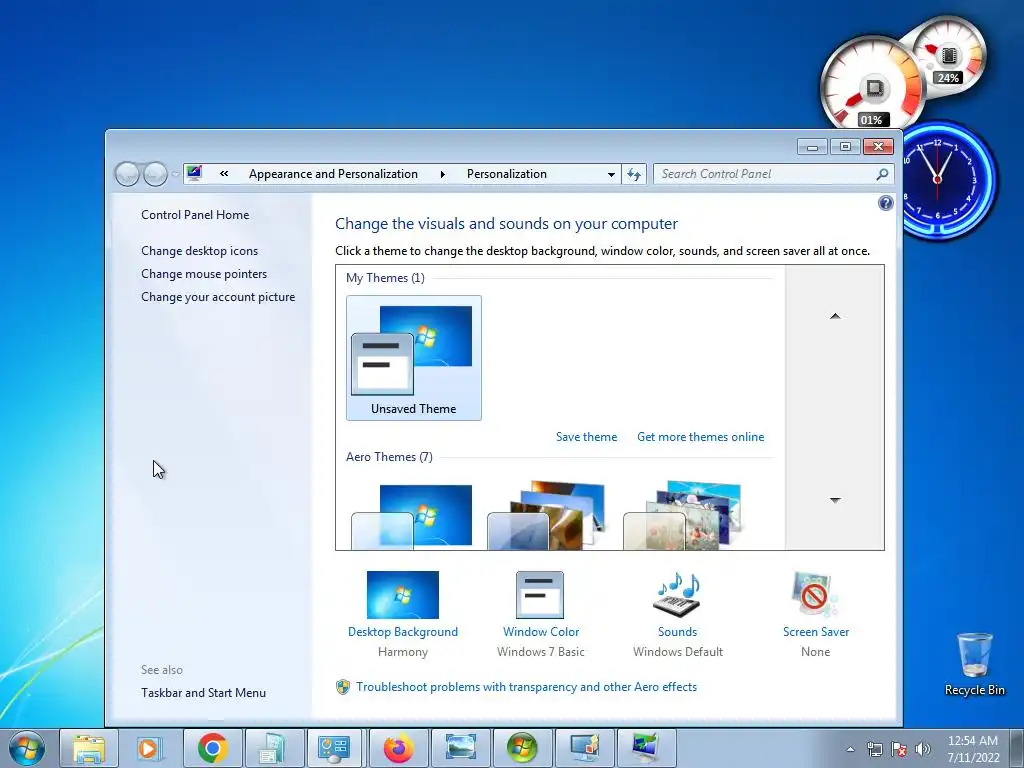Click the network tray icon
This screenshot has width=1024, height=768.
tap(874, 749)
